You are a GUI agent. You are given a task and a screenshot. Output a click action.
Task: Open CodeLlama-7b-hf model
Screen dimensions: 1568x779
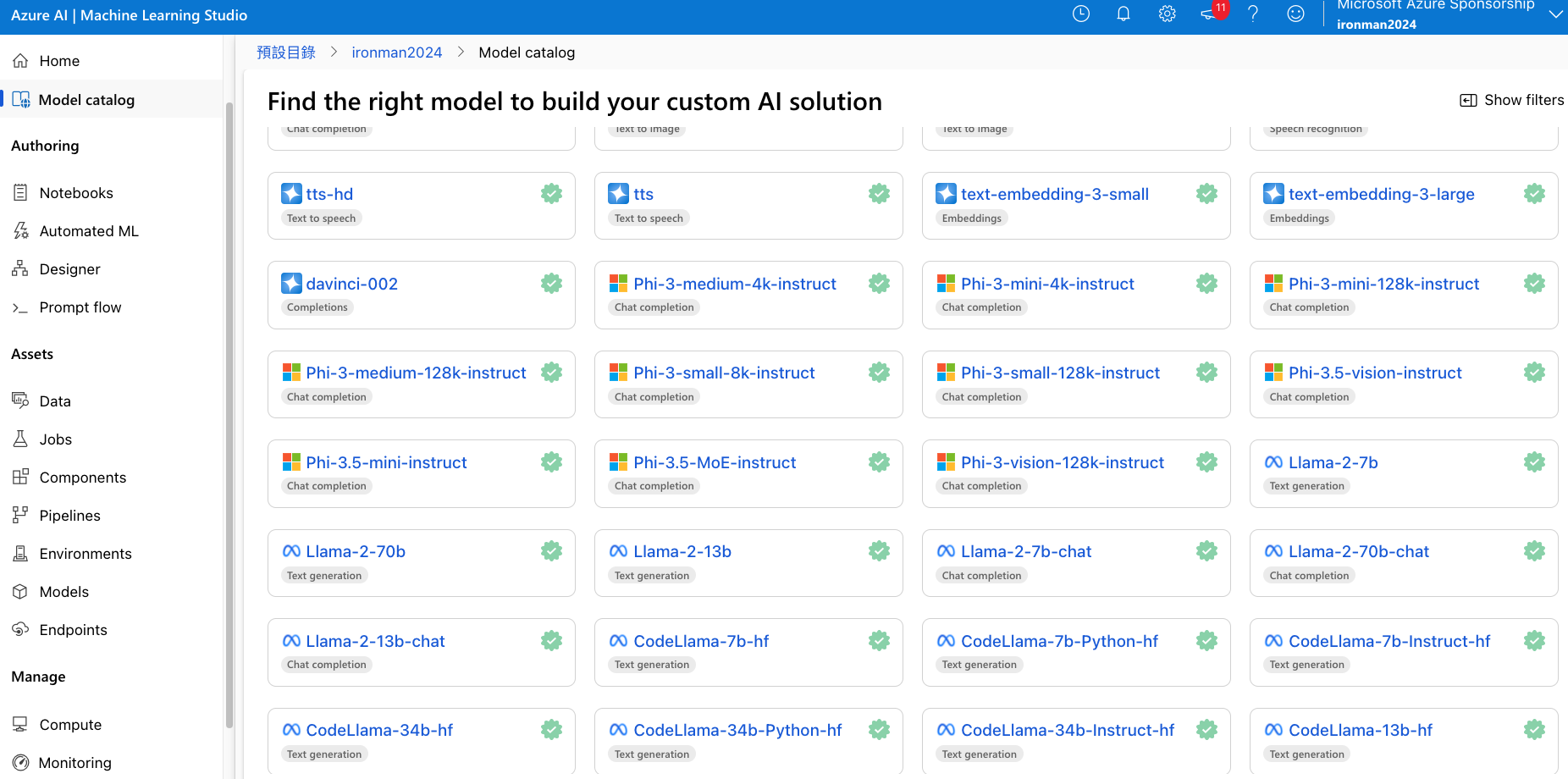(701, 641)
